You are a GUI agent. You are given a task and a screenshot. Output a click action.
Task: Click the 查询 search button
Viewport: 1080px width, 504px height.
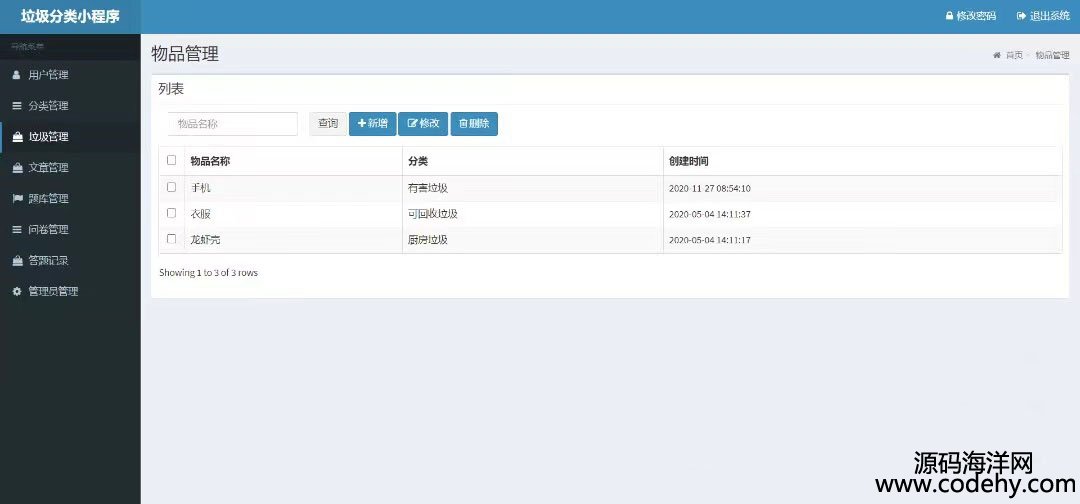click(328, 124)
